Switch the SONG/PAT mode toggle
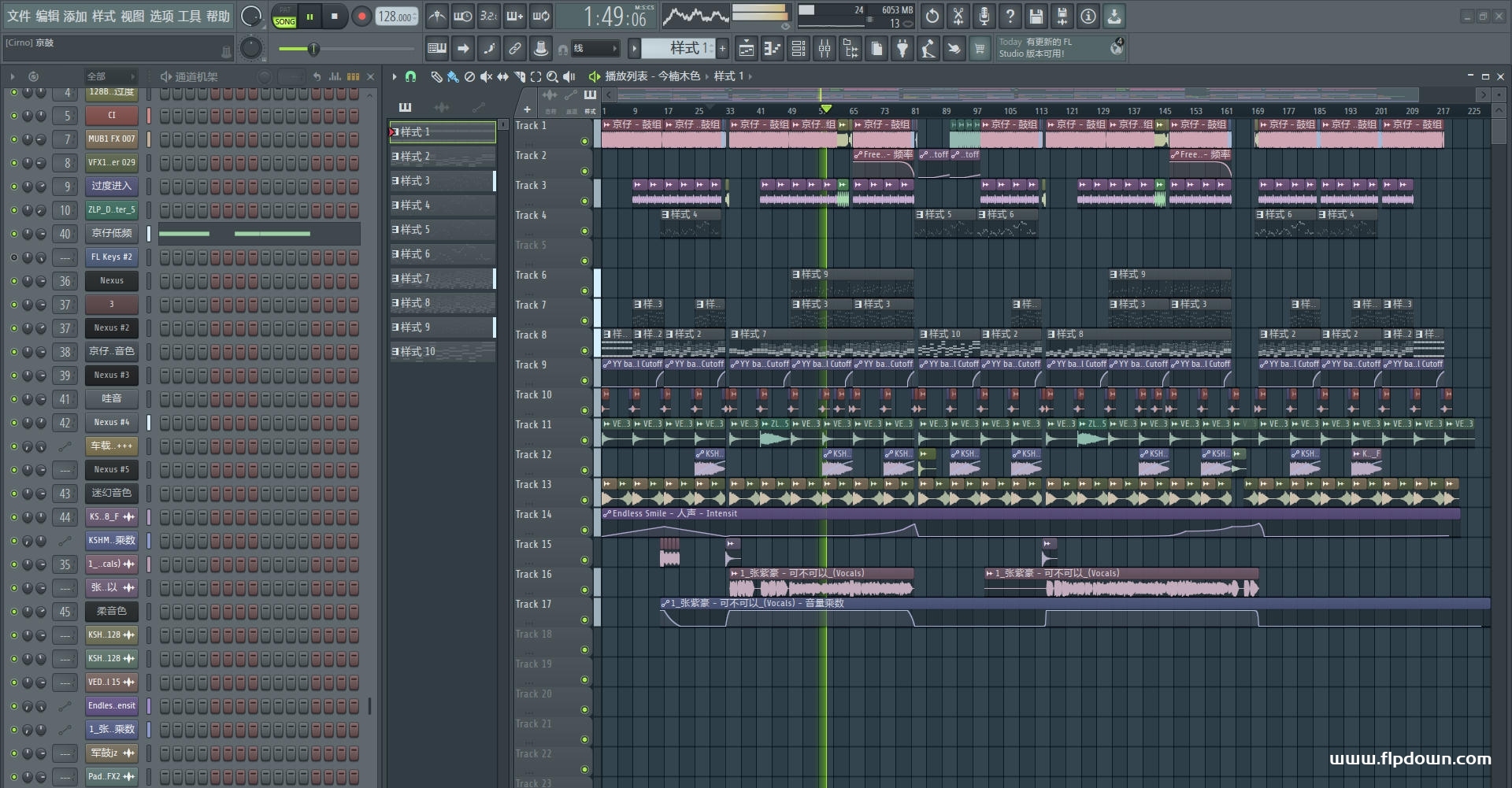The height and width of the screenshot is (788, 1512). tap(285, 17)
